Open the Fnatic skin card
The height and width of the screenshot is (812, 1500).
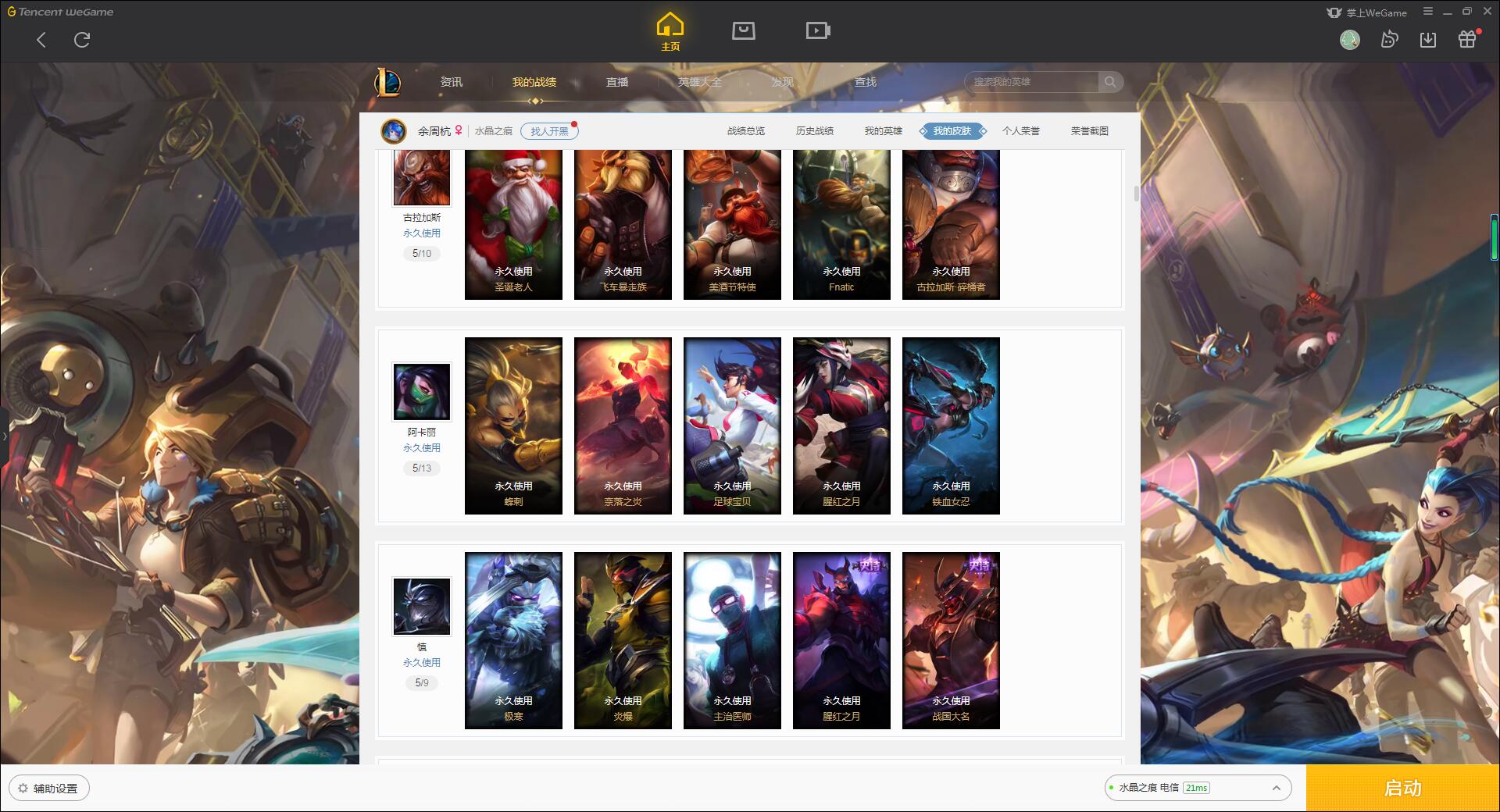point(841,225)
